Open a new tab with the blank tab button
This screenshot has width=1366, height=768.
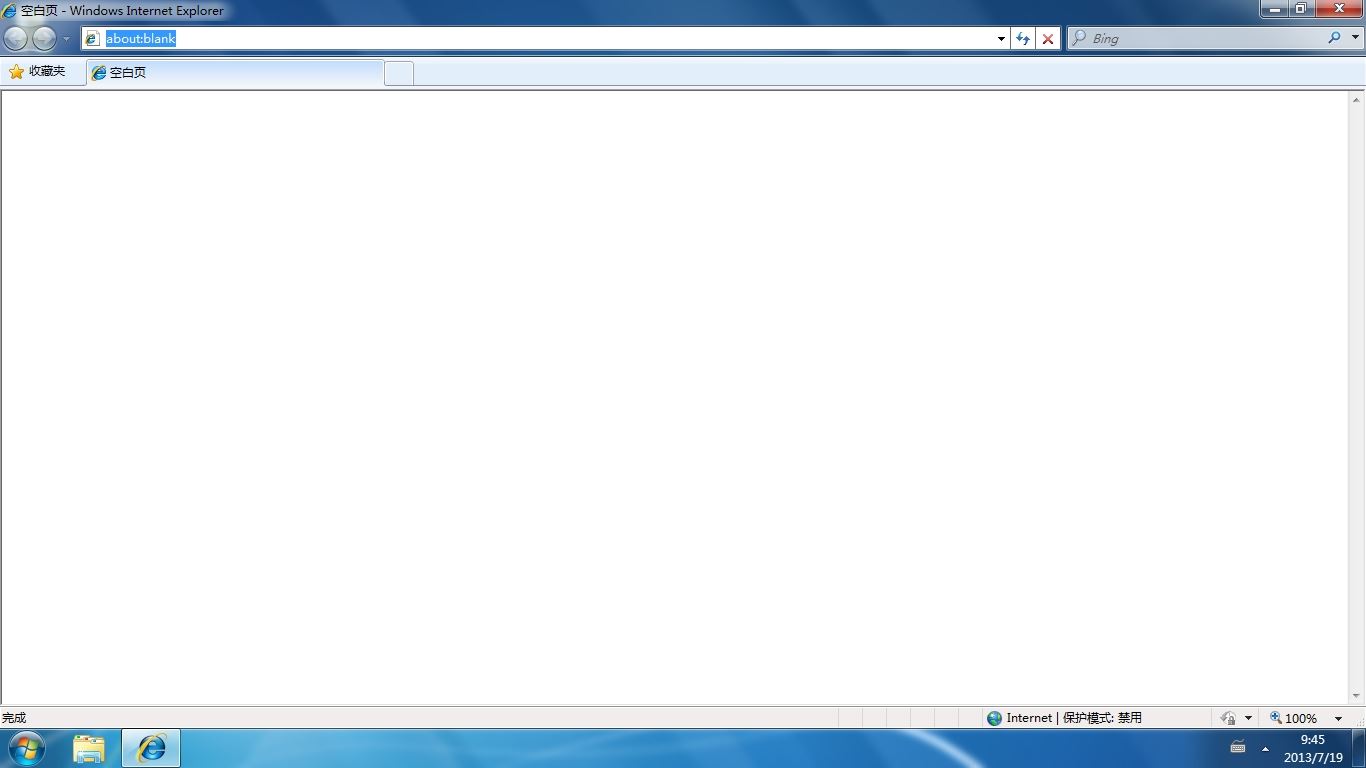pos(399,73)
